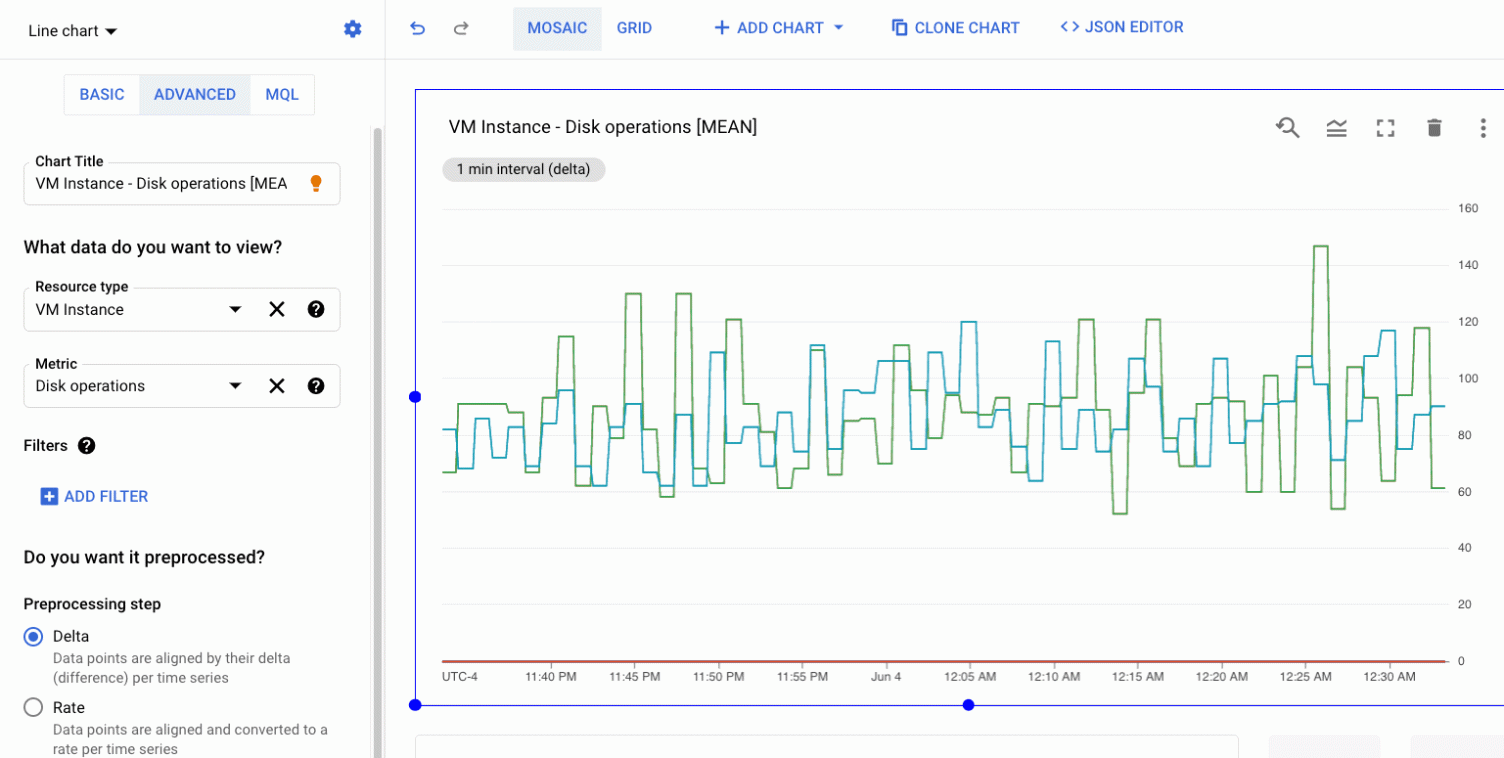Screen dimensions: 1504x758
Task: Switch the layout to GRID
Action: point(634,28)
